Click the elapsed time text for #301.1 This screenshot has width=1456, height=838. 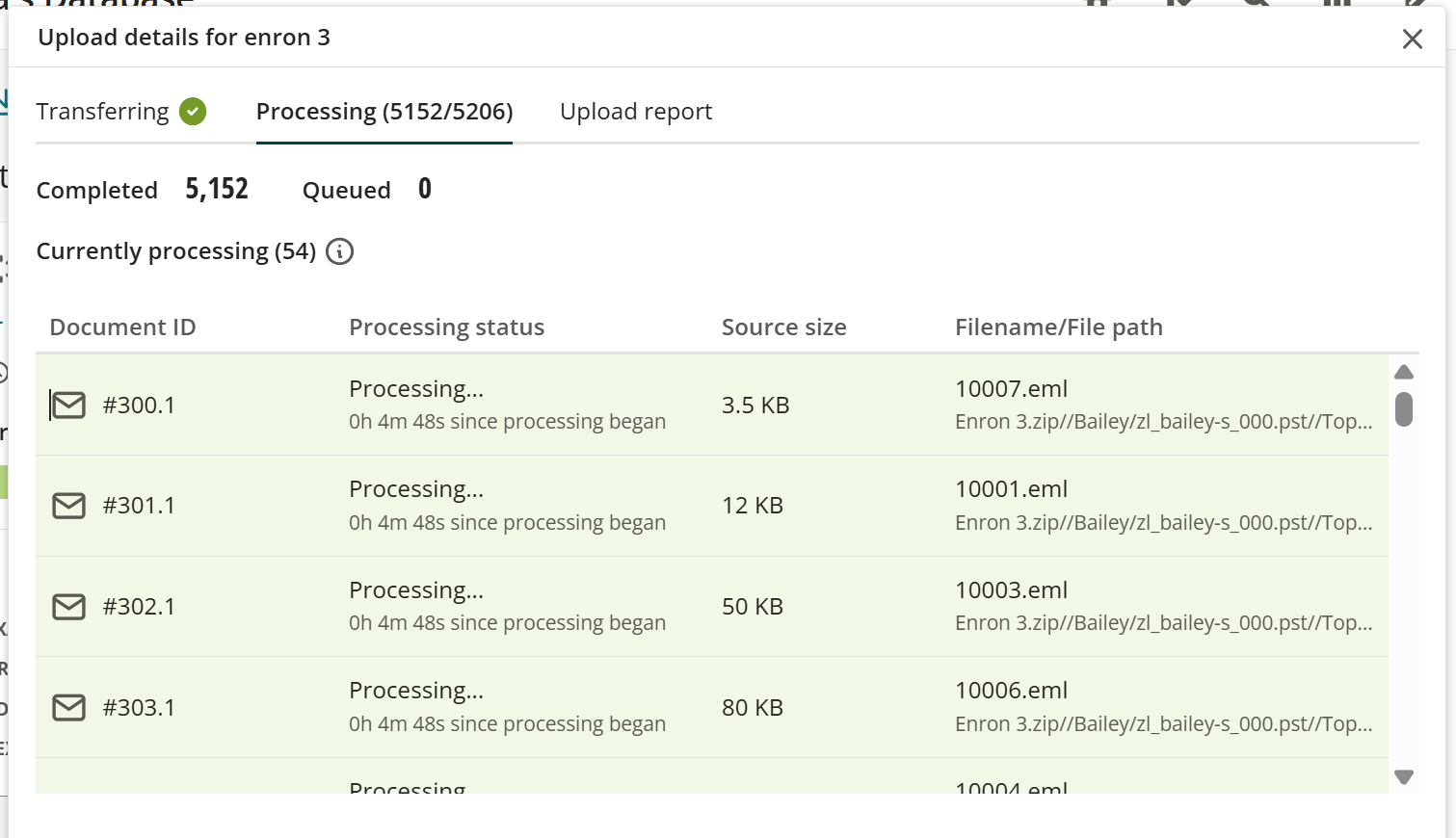point(507,523)
